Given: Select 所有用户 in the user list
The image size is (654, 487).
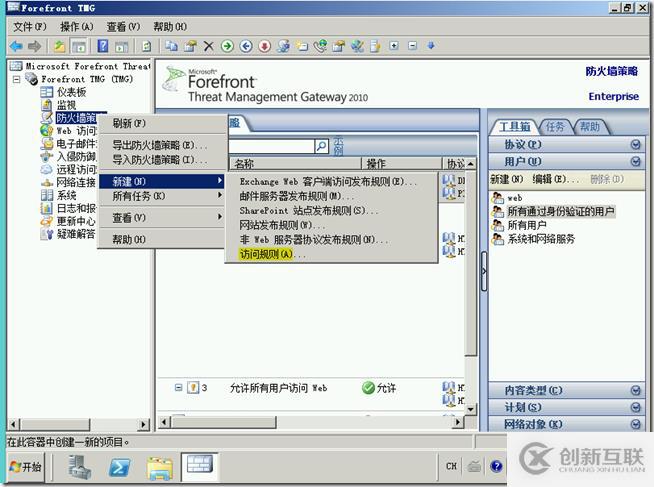Looking at the screenshot, I should pos(527,225).
